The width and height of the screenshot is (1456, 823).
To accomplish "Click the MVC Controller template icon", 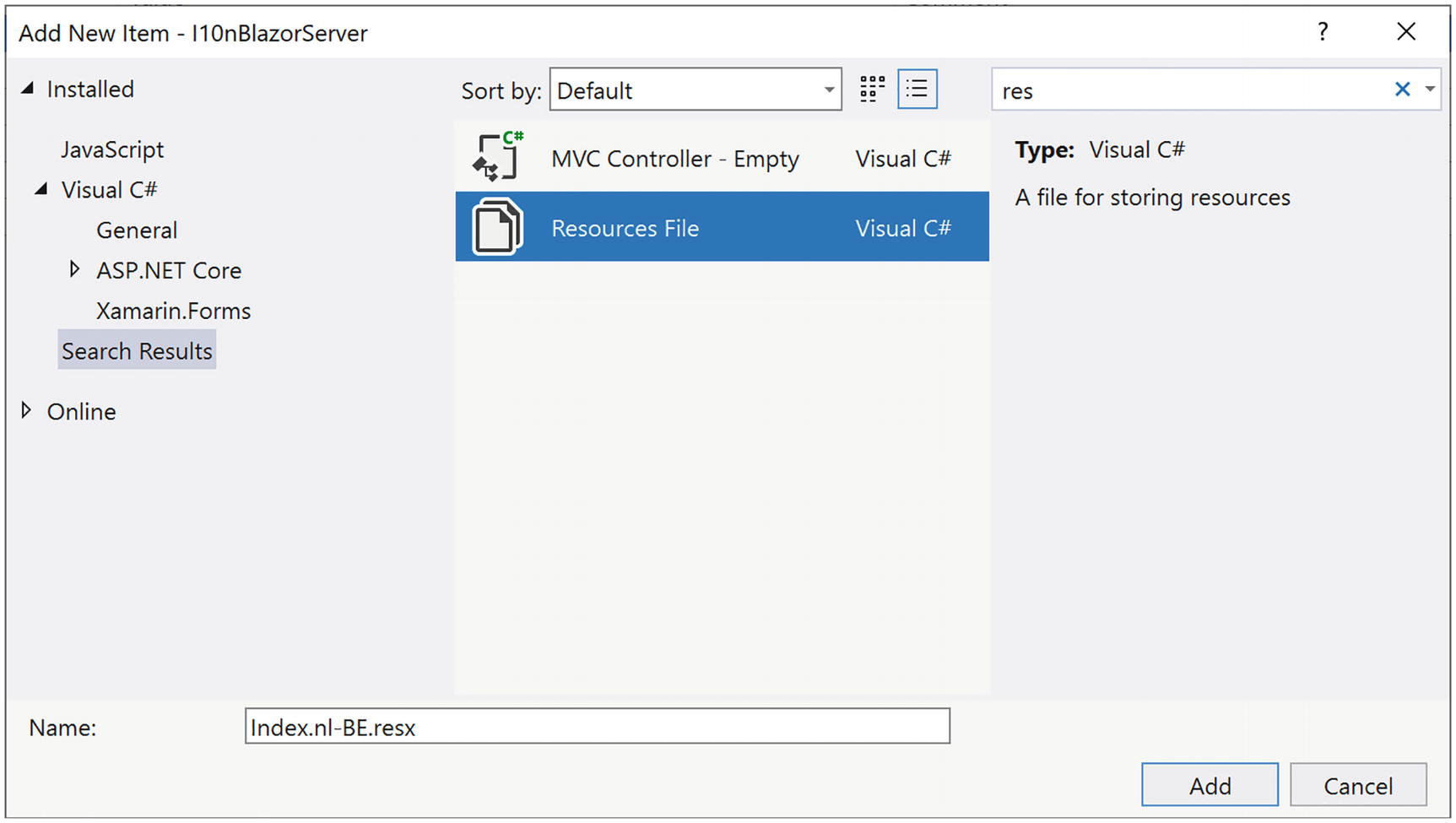I will [497, 158].
